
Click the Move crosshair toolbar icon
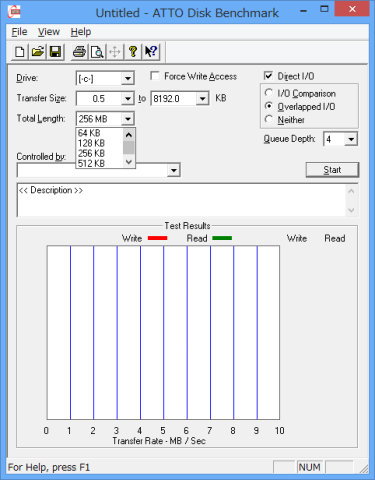pyautogui.click(x=115, y=52)
